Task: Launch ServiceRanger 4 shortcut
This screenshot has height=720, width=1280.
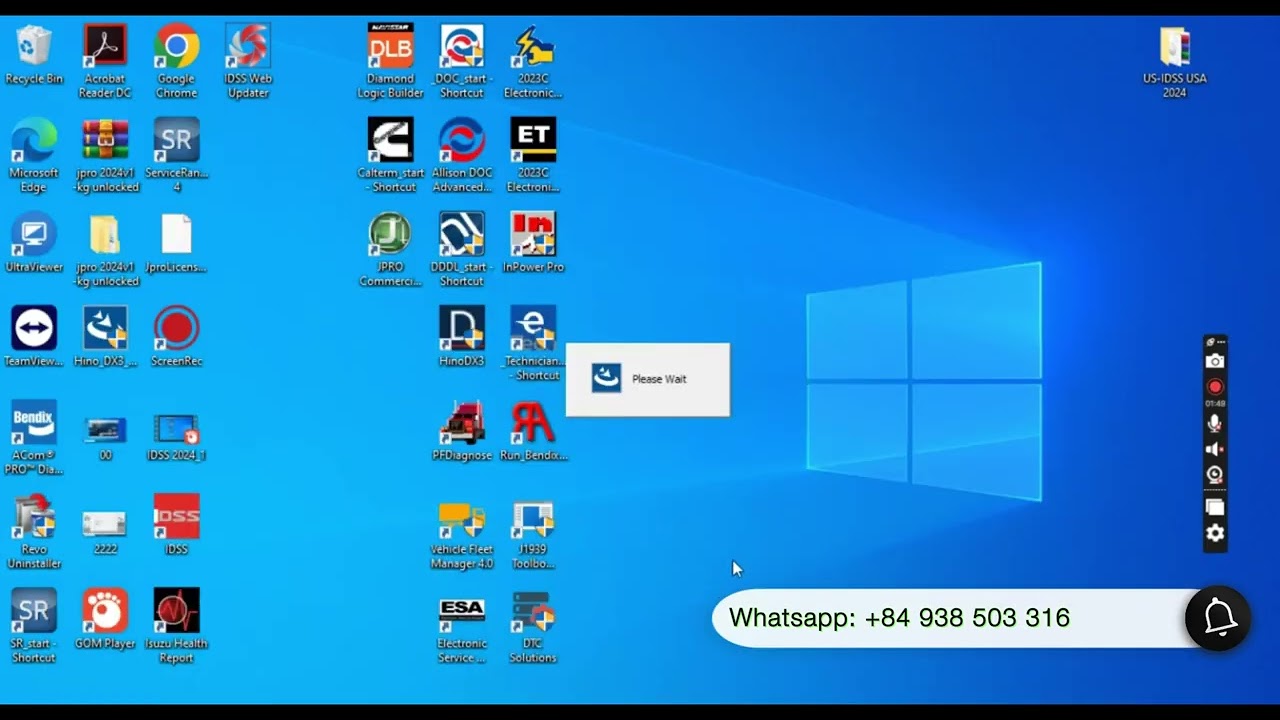Action: [x=176, y=156]
